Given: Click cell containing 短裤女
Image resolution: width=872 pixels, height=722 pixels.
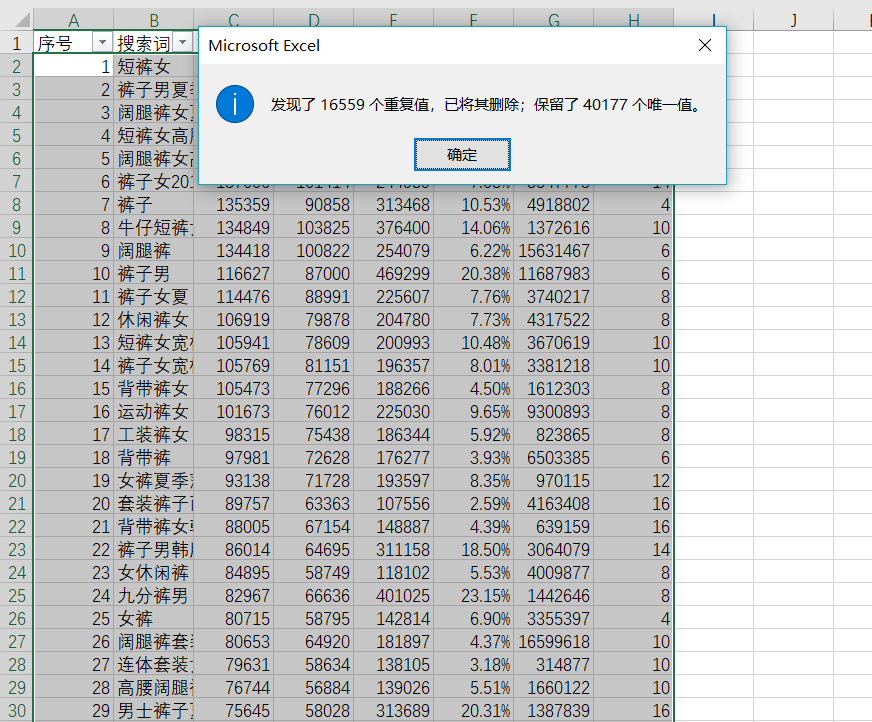Looking at the screenshot, I should (x=154, y=66).
